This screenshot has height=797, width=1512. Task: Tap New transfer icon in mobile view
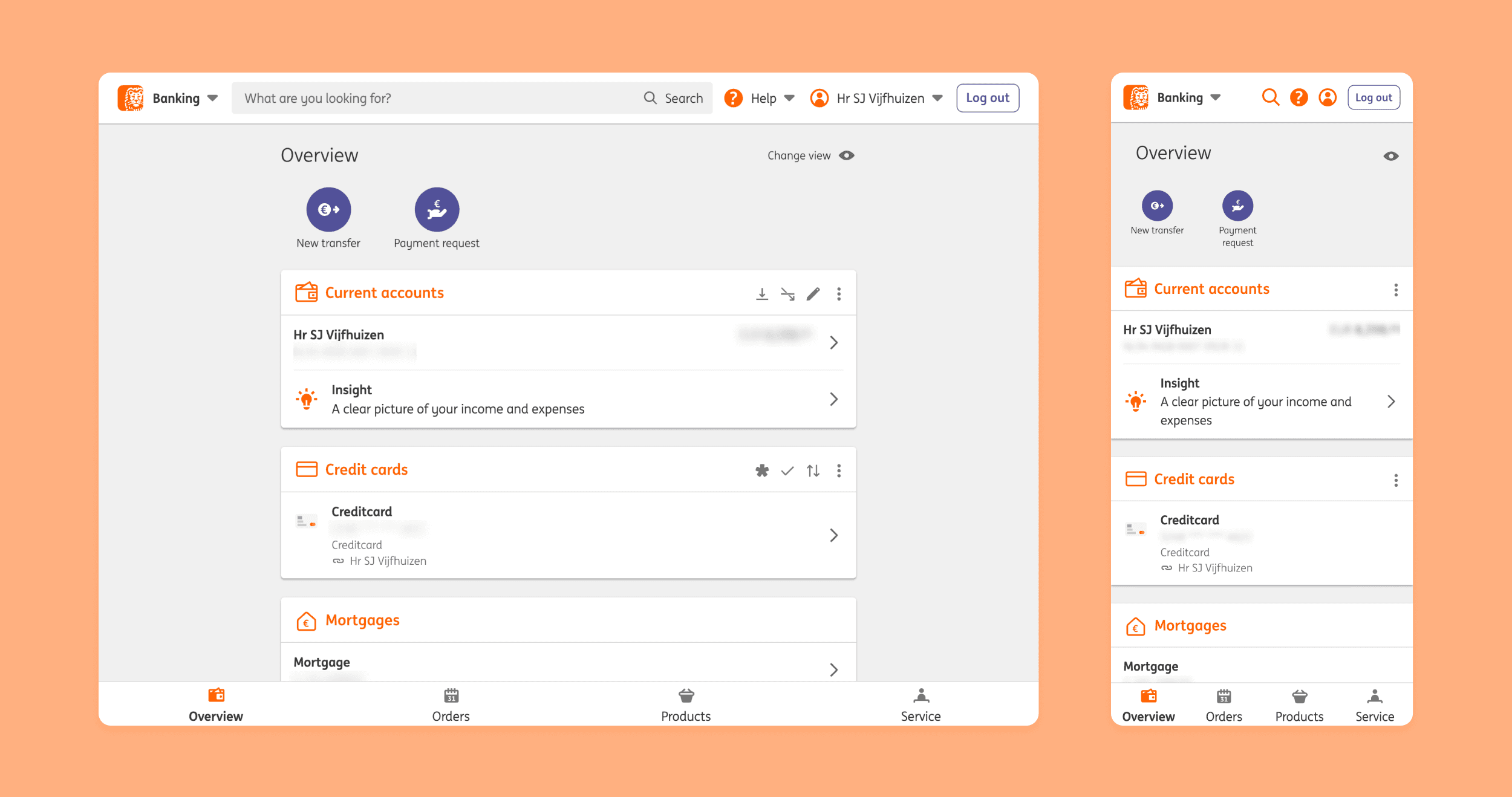point(1157,206)
